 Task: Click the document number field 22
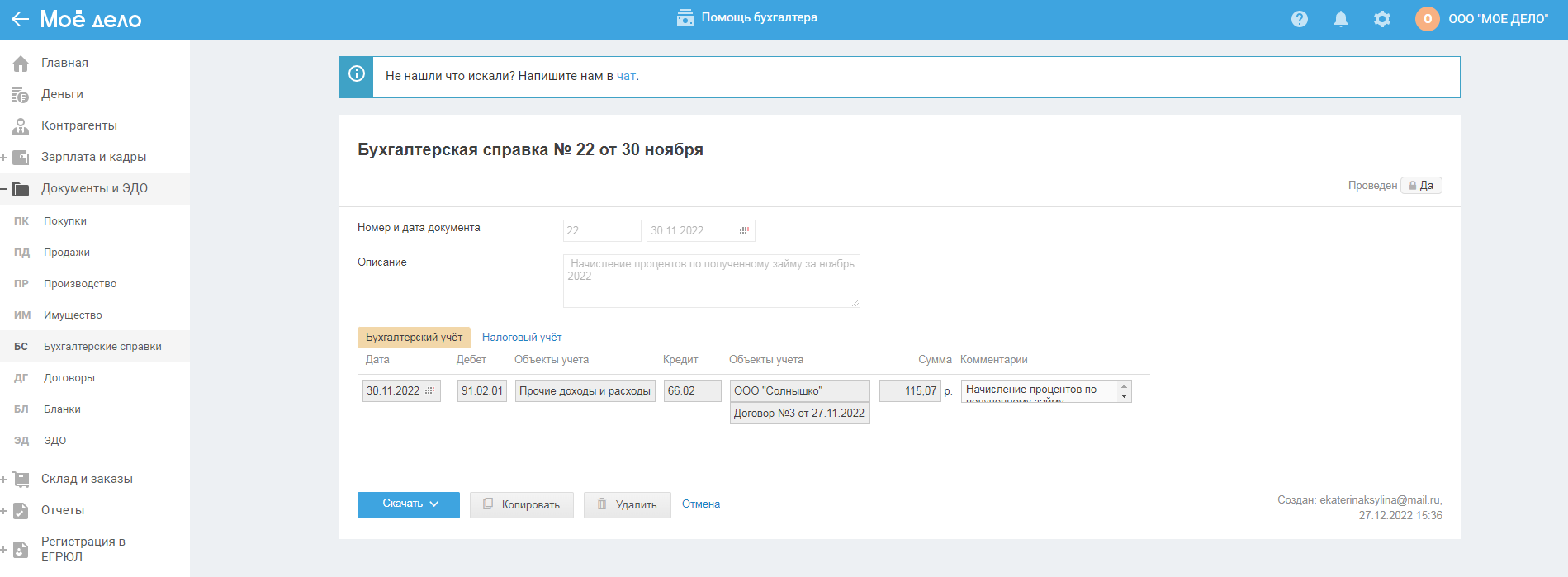coord(602,230)
